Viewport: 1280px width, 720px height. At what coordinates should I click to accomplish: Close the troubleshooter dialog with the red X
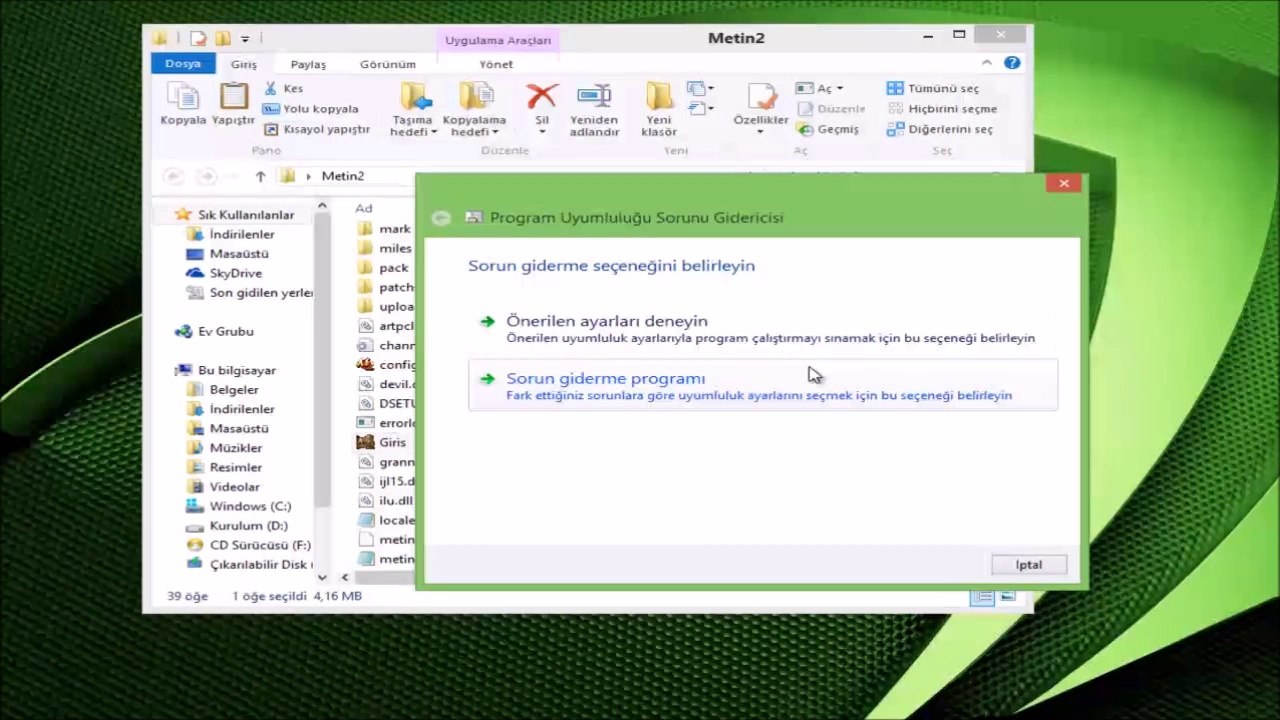click(1064, 183)
